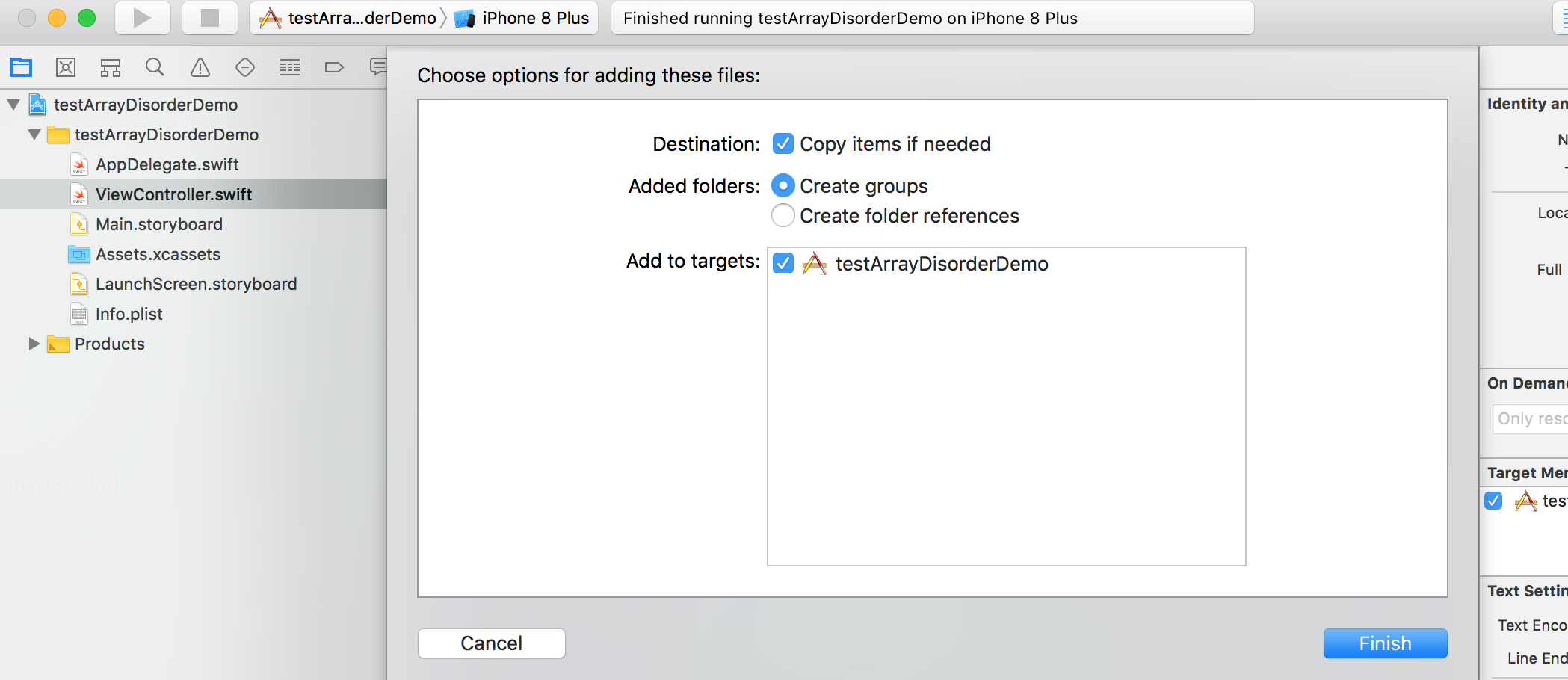1568x680 pixels.
Task: Open the Find navigator magnifier icon
Action: (x=155, y=67)
